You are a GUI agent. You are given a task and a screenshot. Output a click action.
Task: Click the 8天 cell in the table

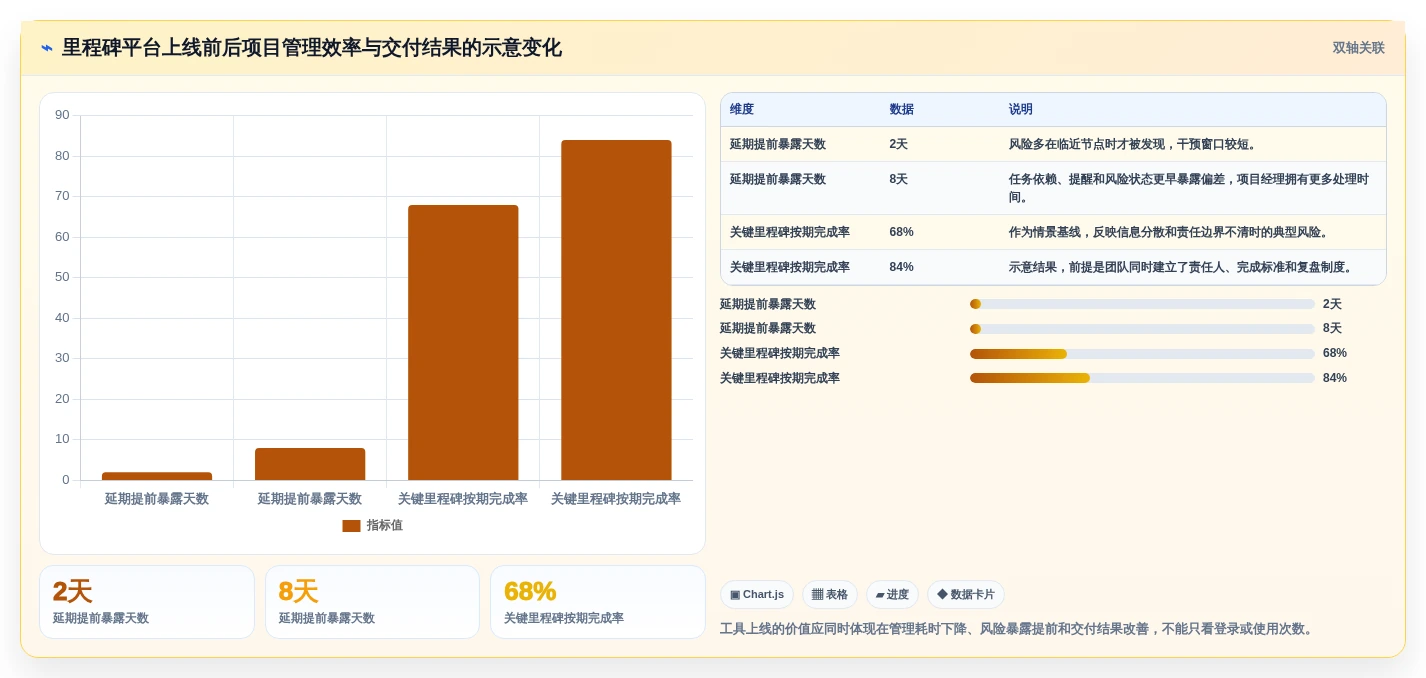click(899, 180)
